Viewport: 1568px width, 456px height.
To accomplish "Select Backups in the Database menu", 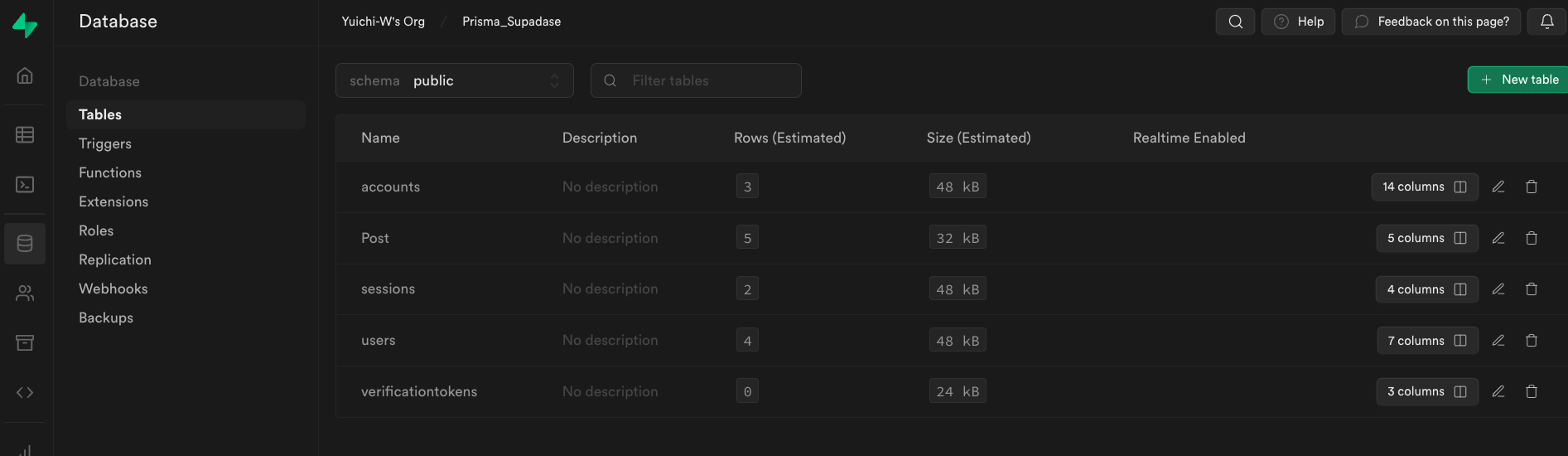I will 106,318.
